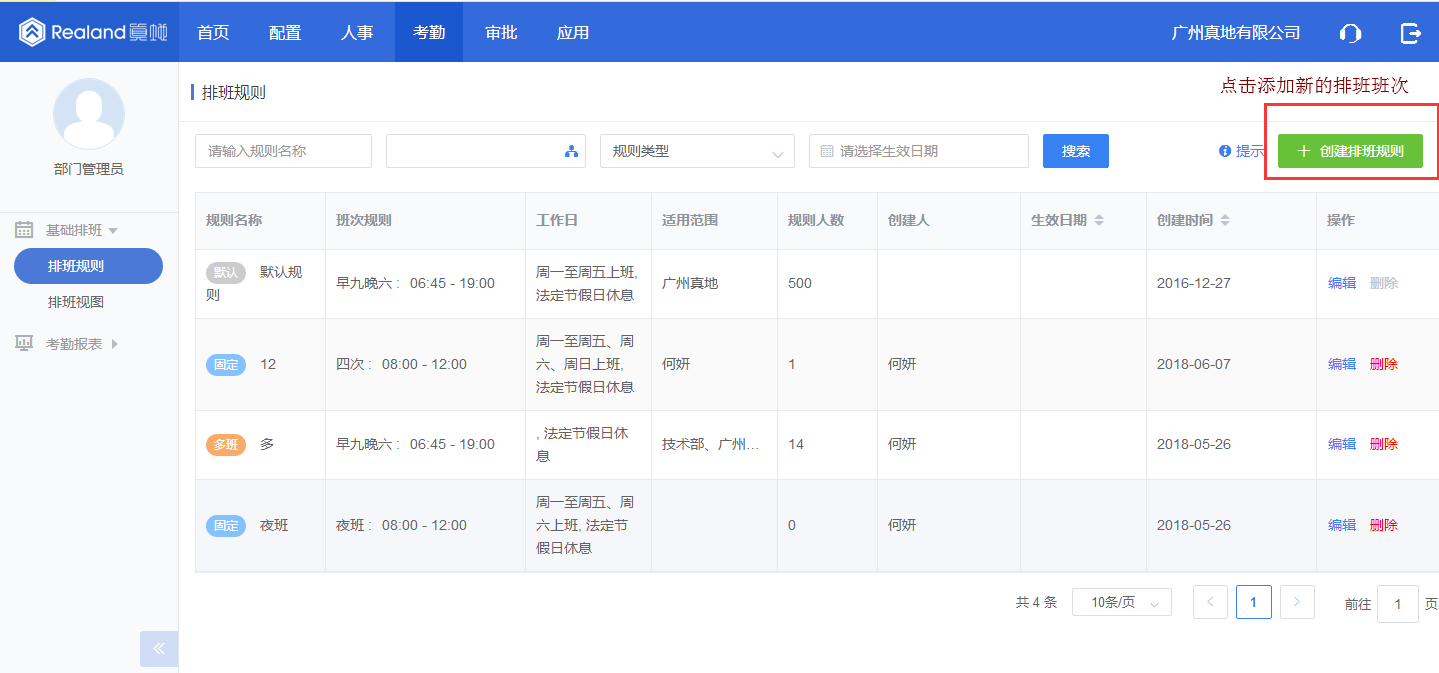Click the 请输入规则名称 input field
1439x673 pixels.
(x=283, y=151)
